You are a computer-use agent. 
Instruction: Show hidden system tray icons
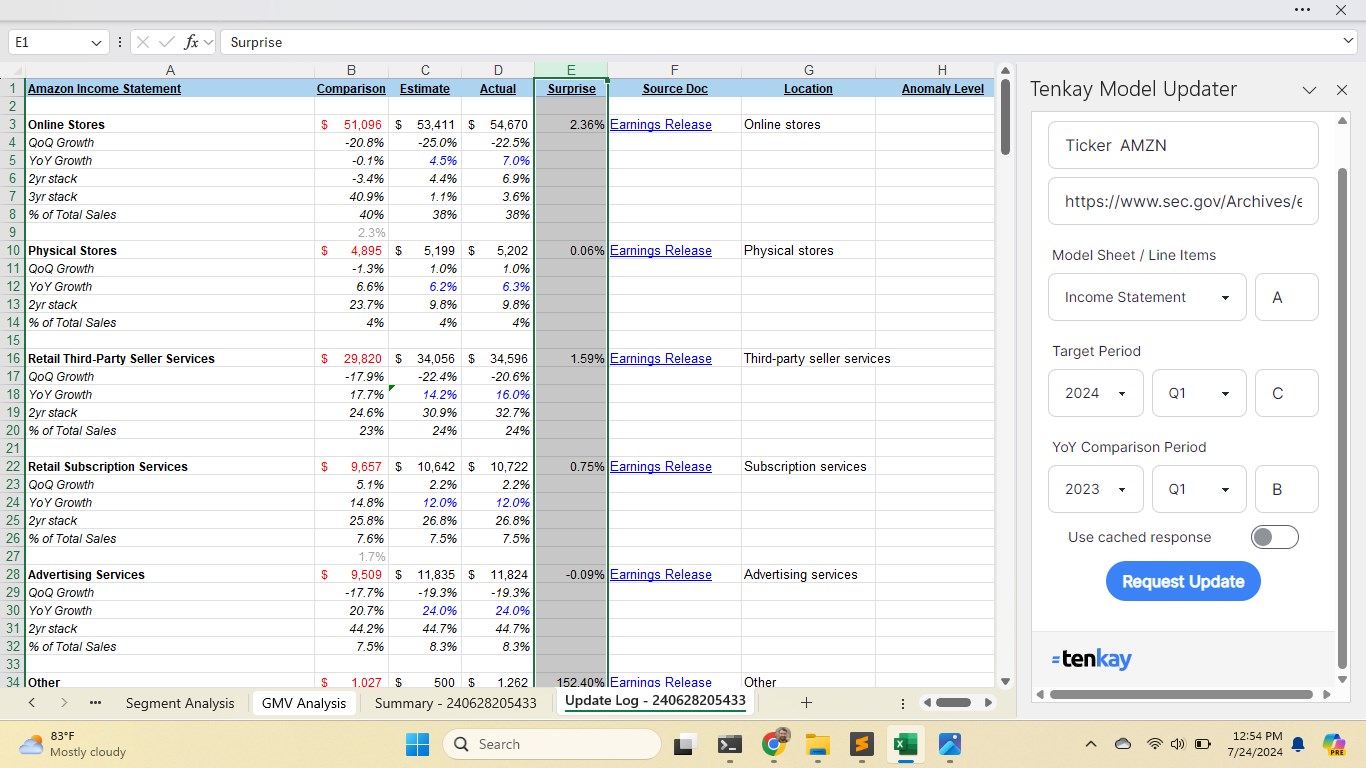pos(1091,744)
